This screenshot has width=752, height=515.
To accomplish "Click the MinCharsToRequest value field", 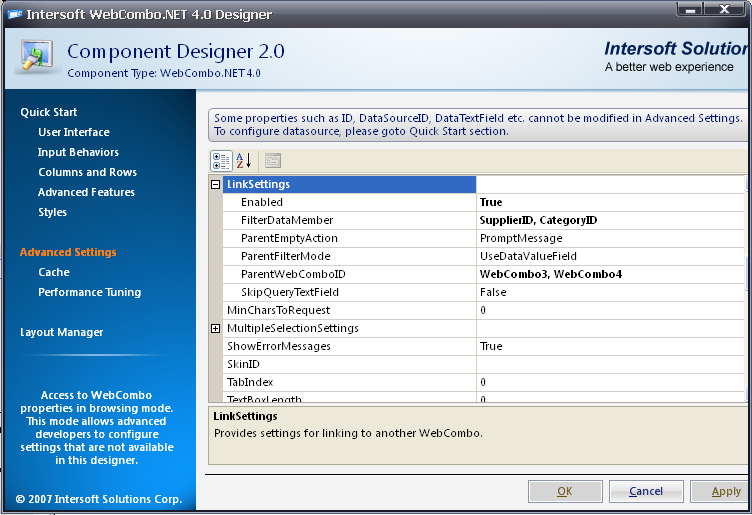I will coord(610,311).
